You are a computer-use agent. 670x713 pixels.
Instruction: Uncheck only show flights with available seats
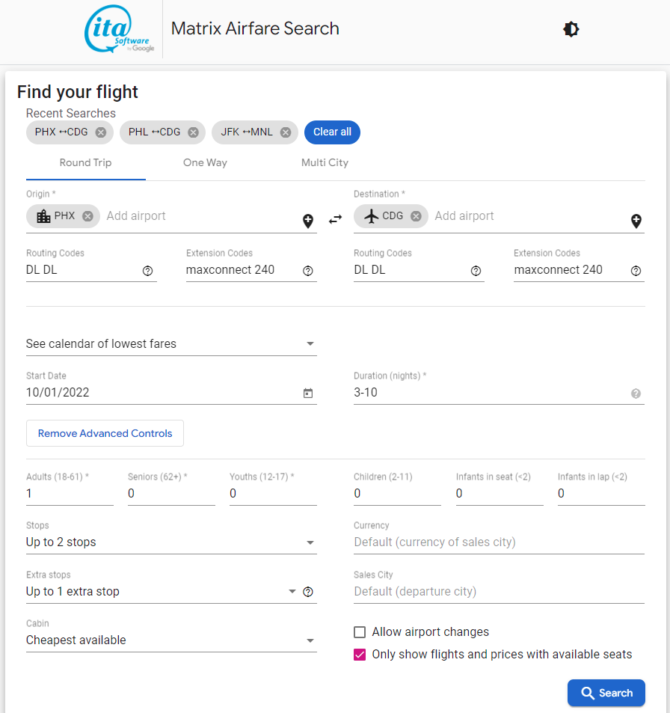tap(360, 655)
